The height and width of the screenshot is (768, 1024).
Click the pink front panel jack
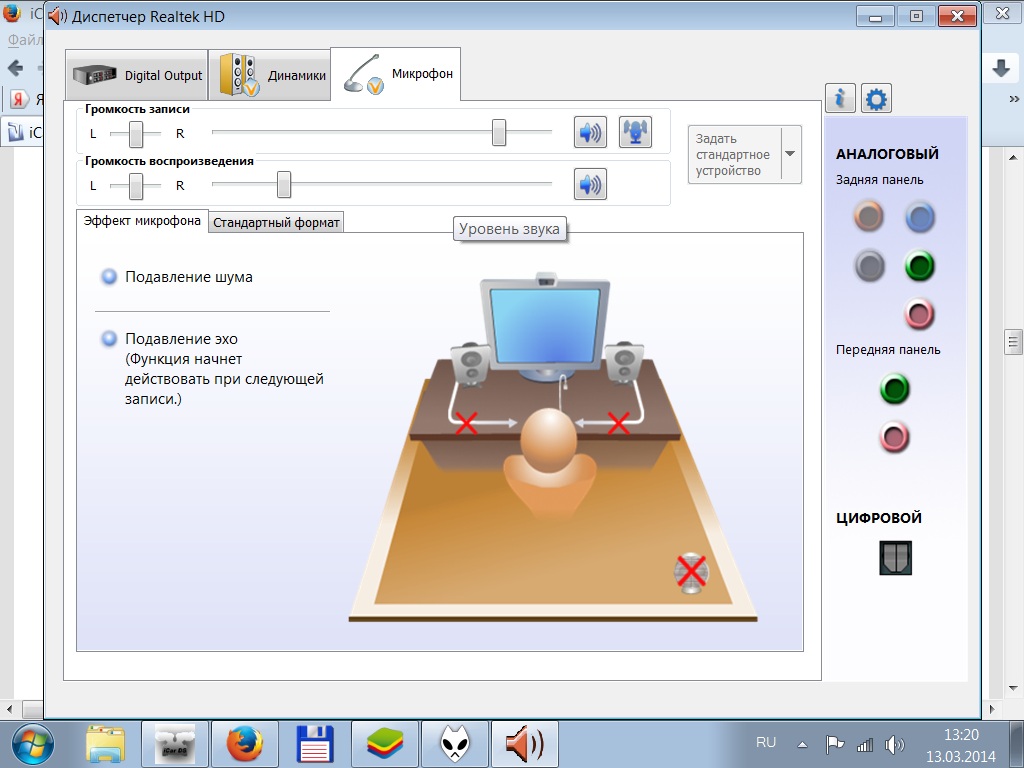tap(894, 437)
